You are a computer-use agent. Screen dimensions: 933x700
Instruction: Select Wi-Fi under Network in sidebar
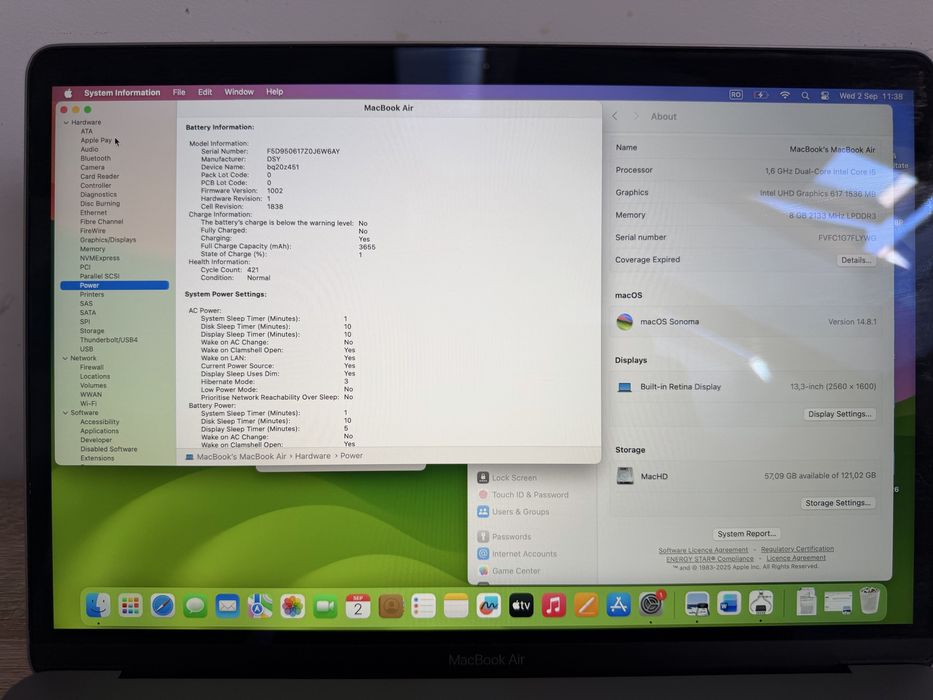click(x=88, y=404)
